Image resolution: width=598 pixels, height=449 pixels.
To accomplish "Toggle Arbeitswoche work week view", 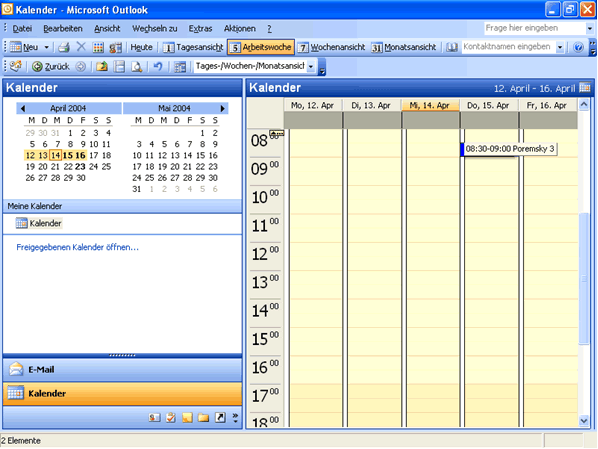I will click(261, 47).
